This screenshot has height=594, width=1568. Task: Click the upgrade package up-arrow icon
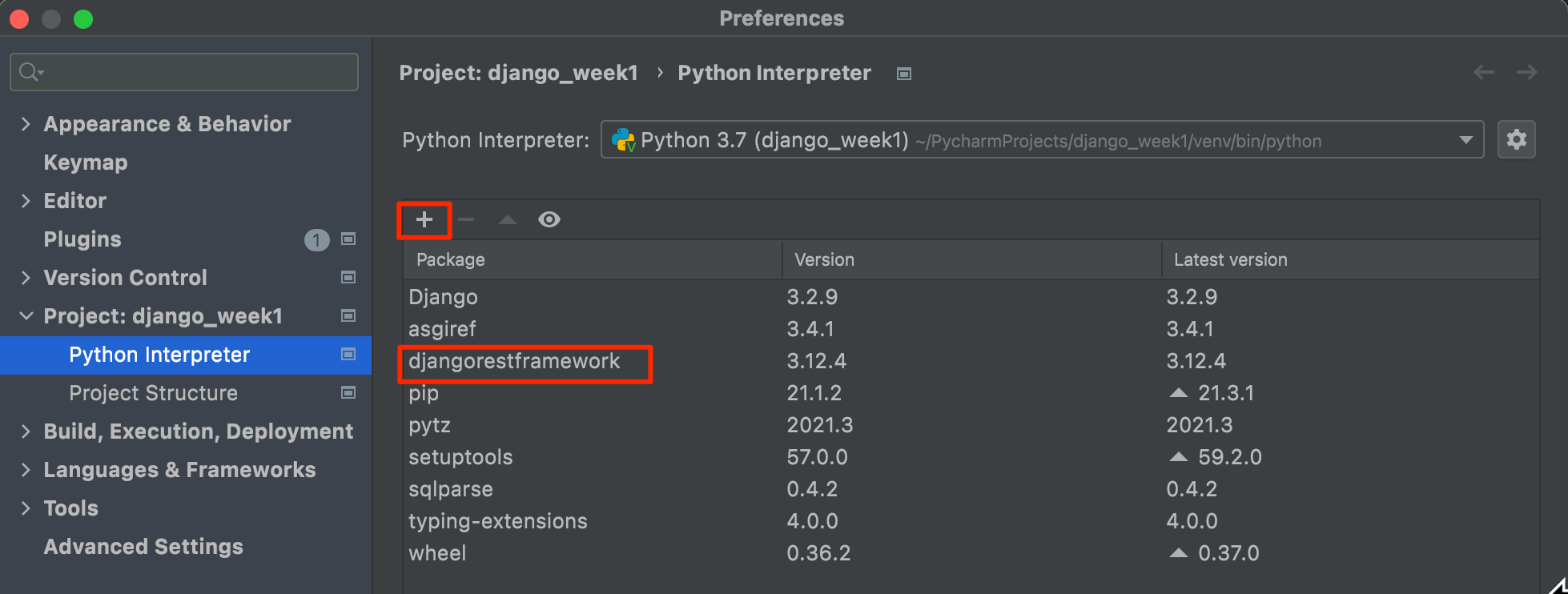tap(508, 219)
